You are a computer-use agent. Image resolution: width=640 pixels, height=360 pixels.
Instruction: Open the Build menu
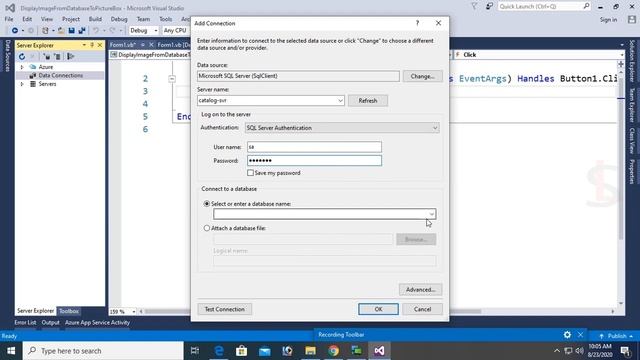[x=95, y=19]
